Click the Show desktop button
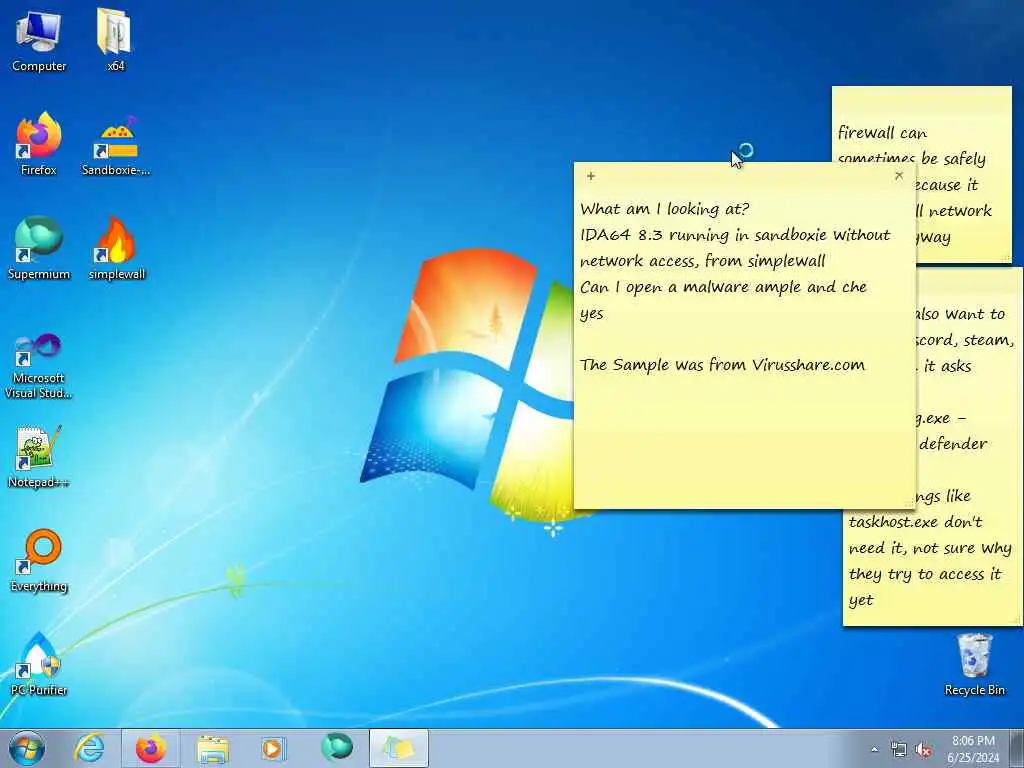This screenshot has width=1024, height=768. point(1017,748)
